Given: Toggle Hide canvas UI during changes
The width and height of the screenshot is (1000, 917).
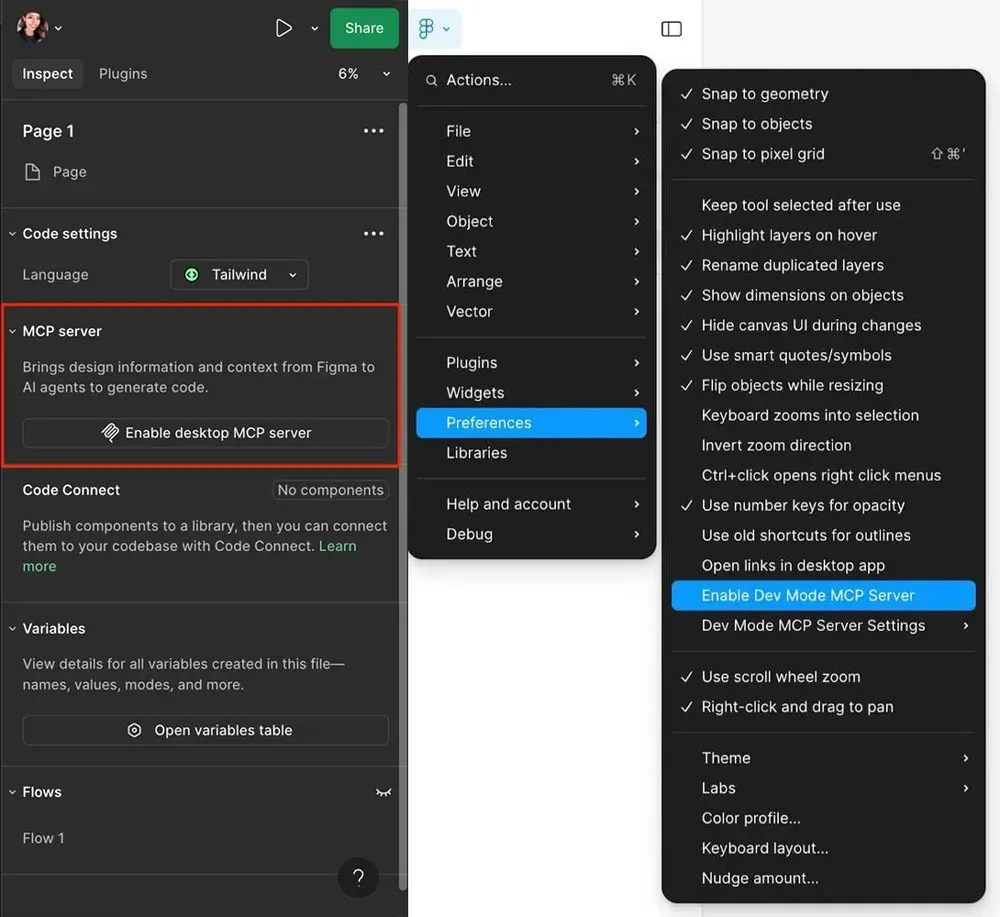Looking at the screenshot, I should pyautogui.click(x=823, y=325).
